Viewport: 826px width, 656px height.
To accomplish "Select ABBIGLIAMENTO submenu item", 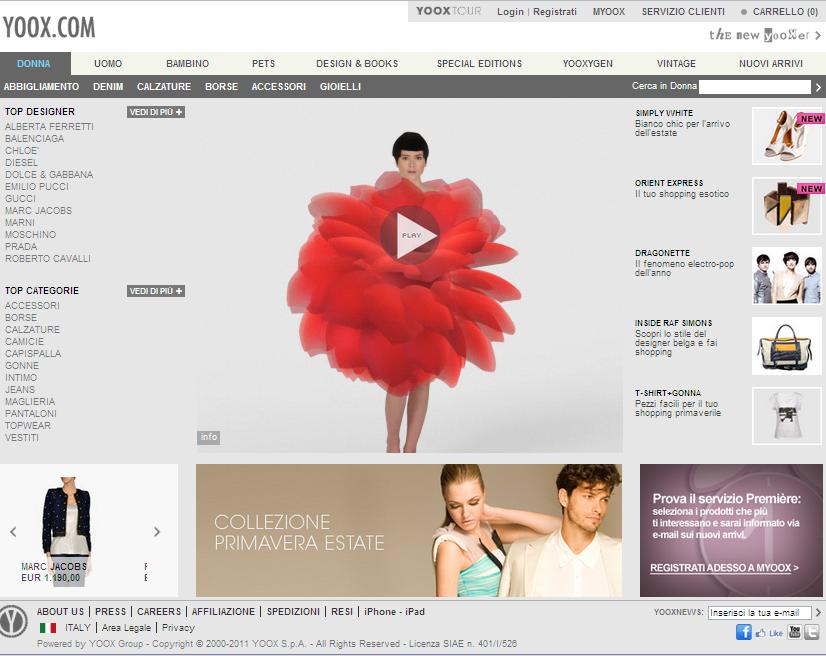I will 42,86.
